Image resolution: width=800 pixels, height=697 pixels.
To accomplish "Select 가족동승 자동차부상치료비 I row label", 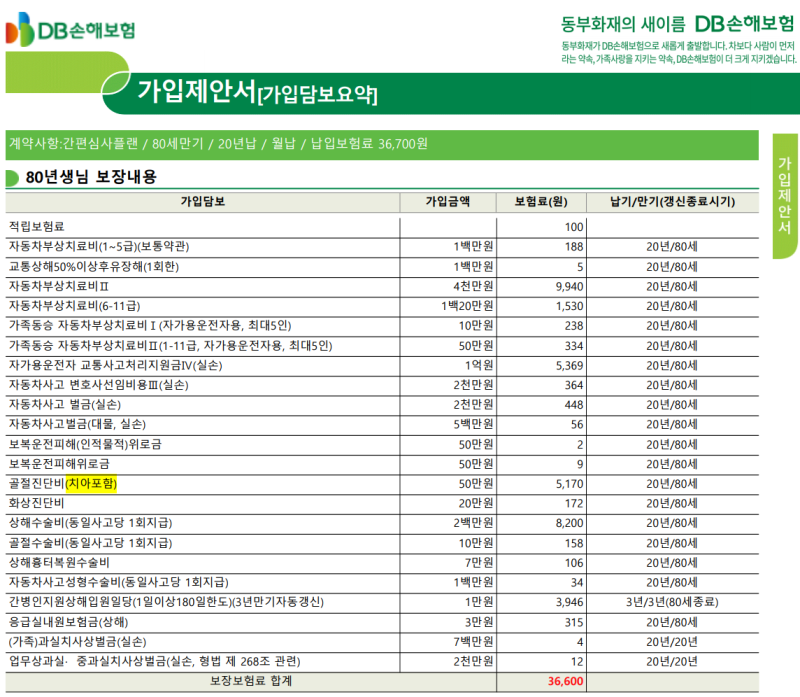I will coord(150,326).
